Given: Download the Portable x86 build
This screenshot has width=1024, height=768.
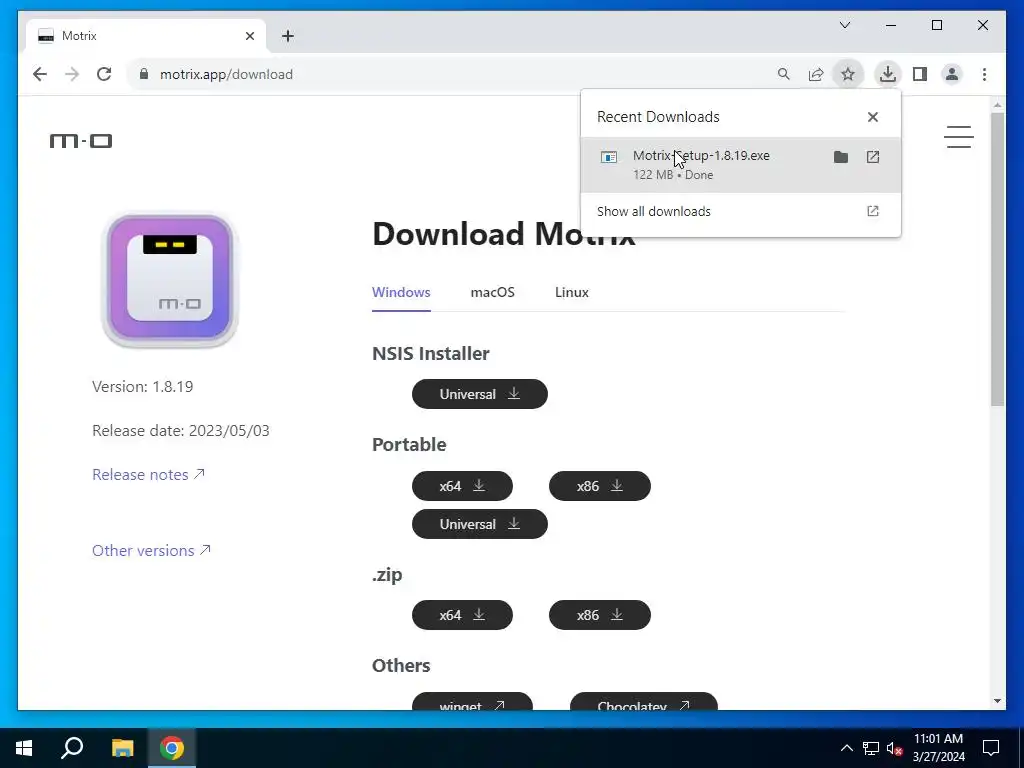Looking at the screenshot, I should (600, 486).
